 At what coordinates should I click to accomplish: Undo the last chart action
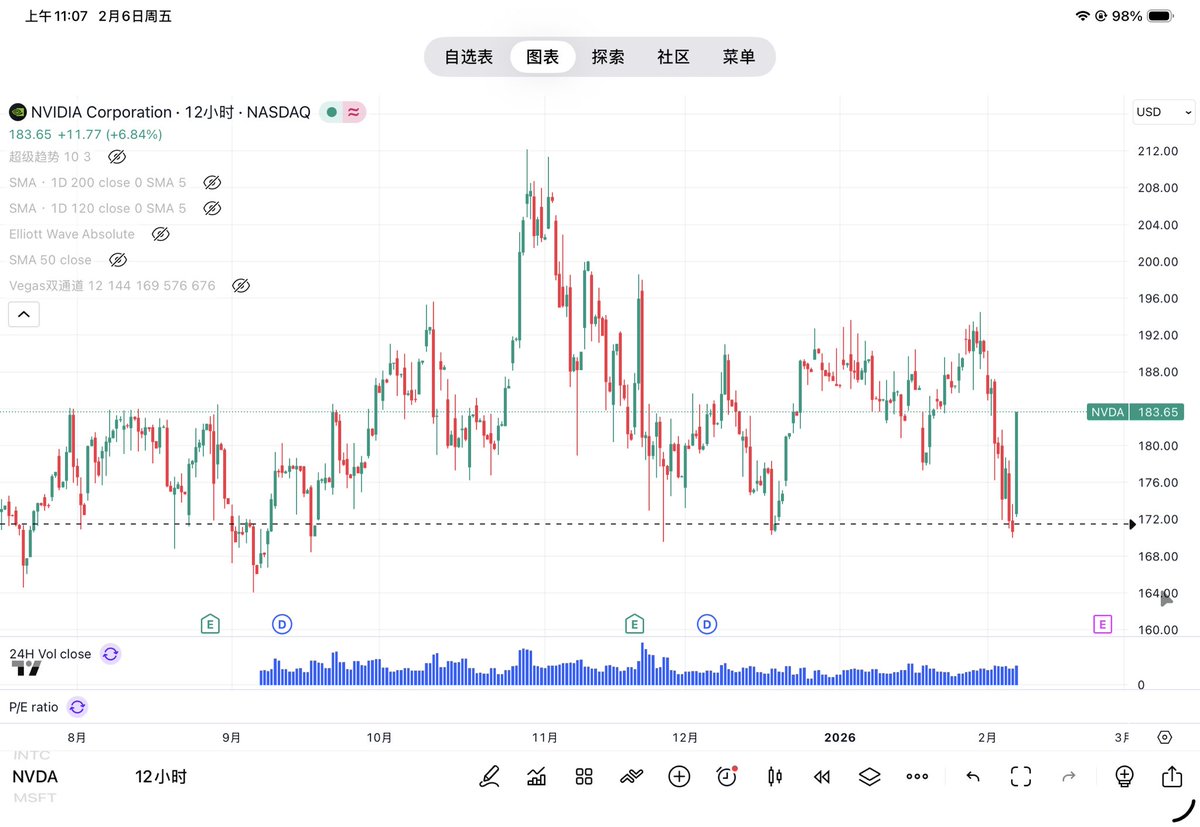click(972, 776)
